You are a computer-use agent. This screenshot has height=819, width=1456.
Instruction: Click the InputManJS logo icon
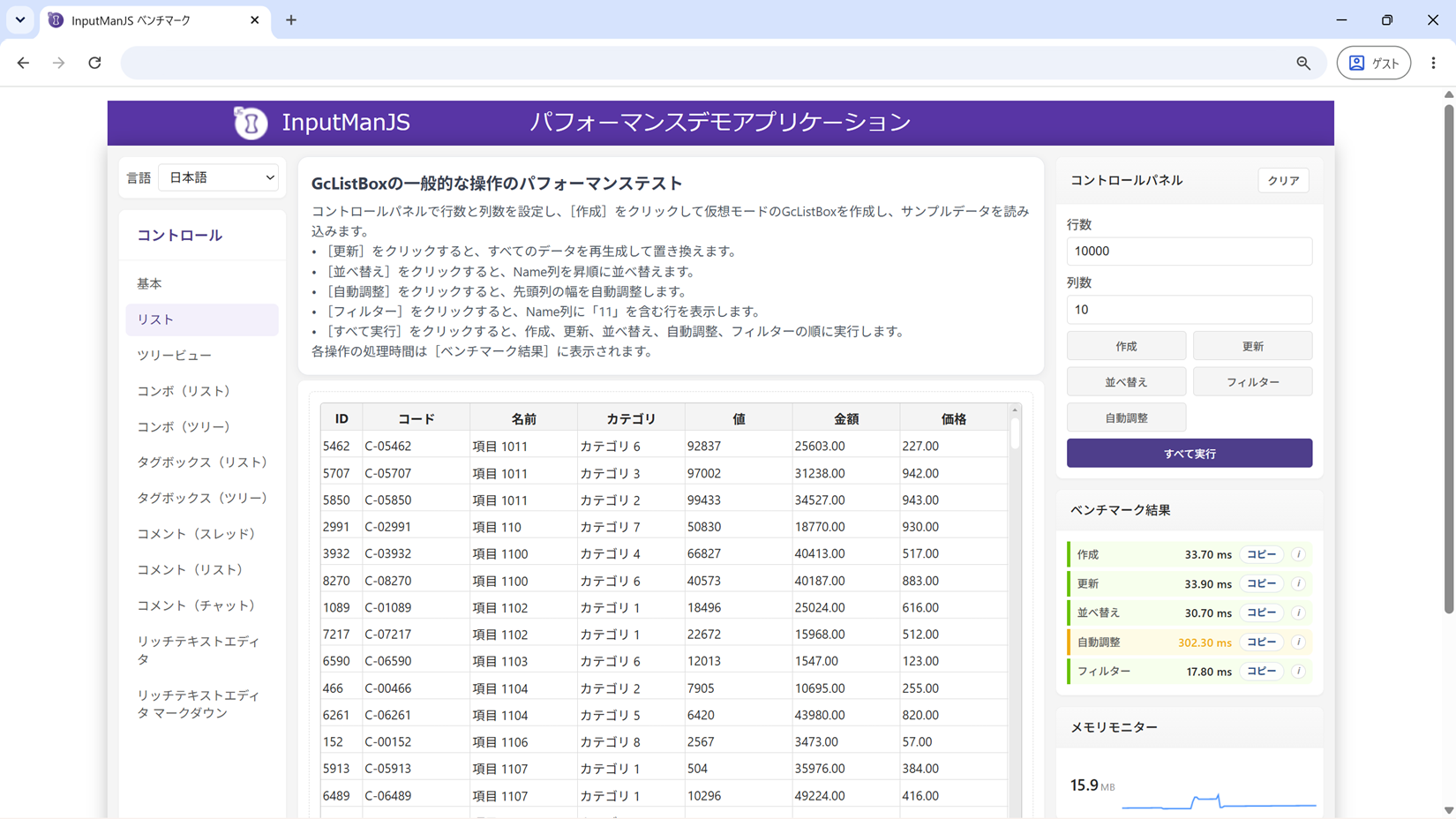[251, 123]
